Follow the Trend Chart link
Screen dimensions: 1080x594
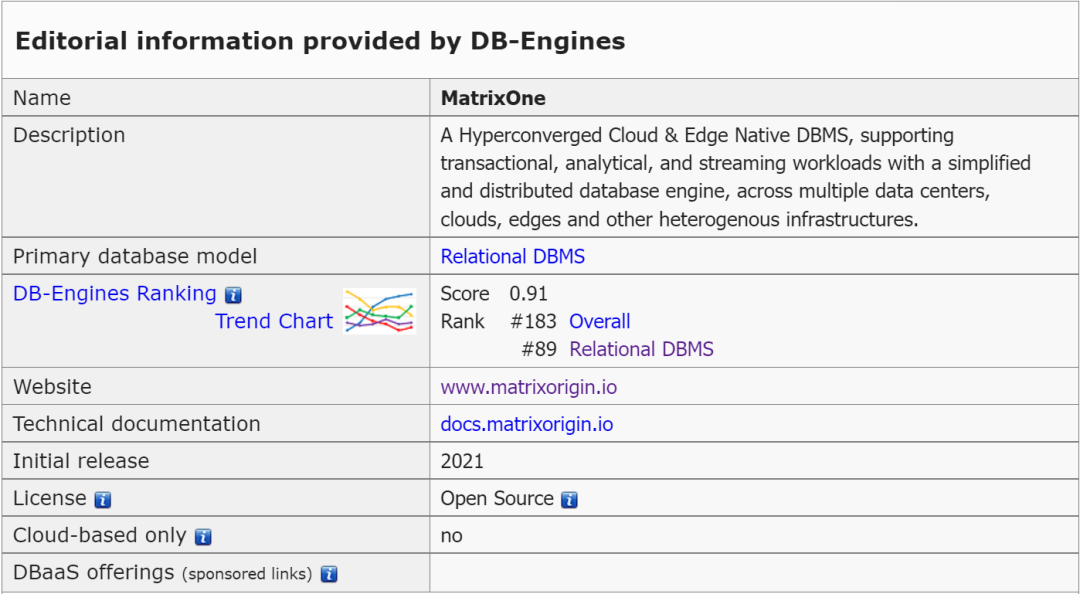tap(273, 321)
